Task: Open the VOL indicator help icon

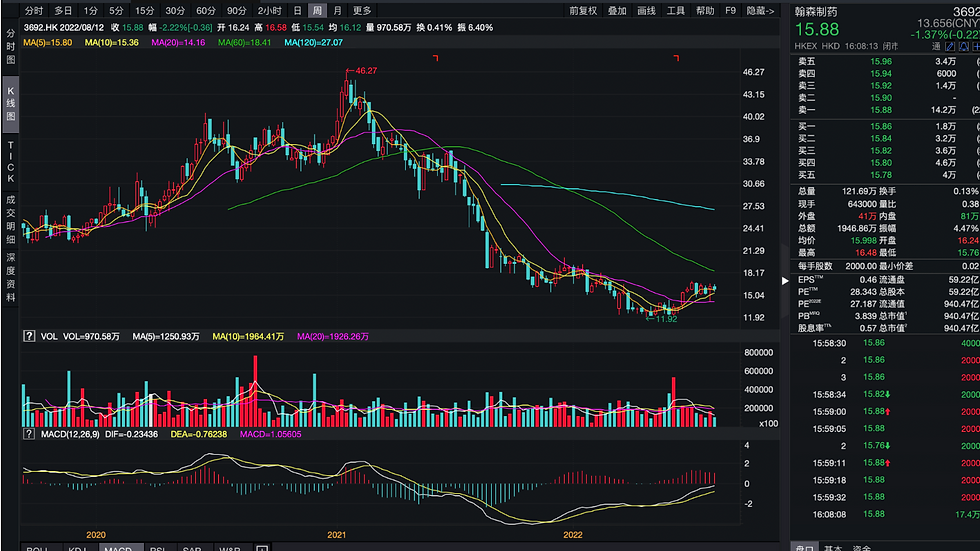Action: [x=29, y=337]
